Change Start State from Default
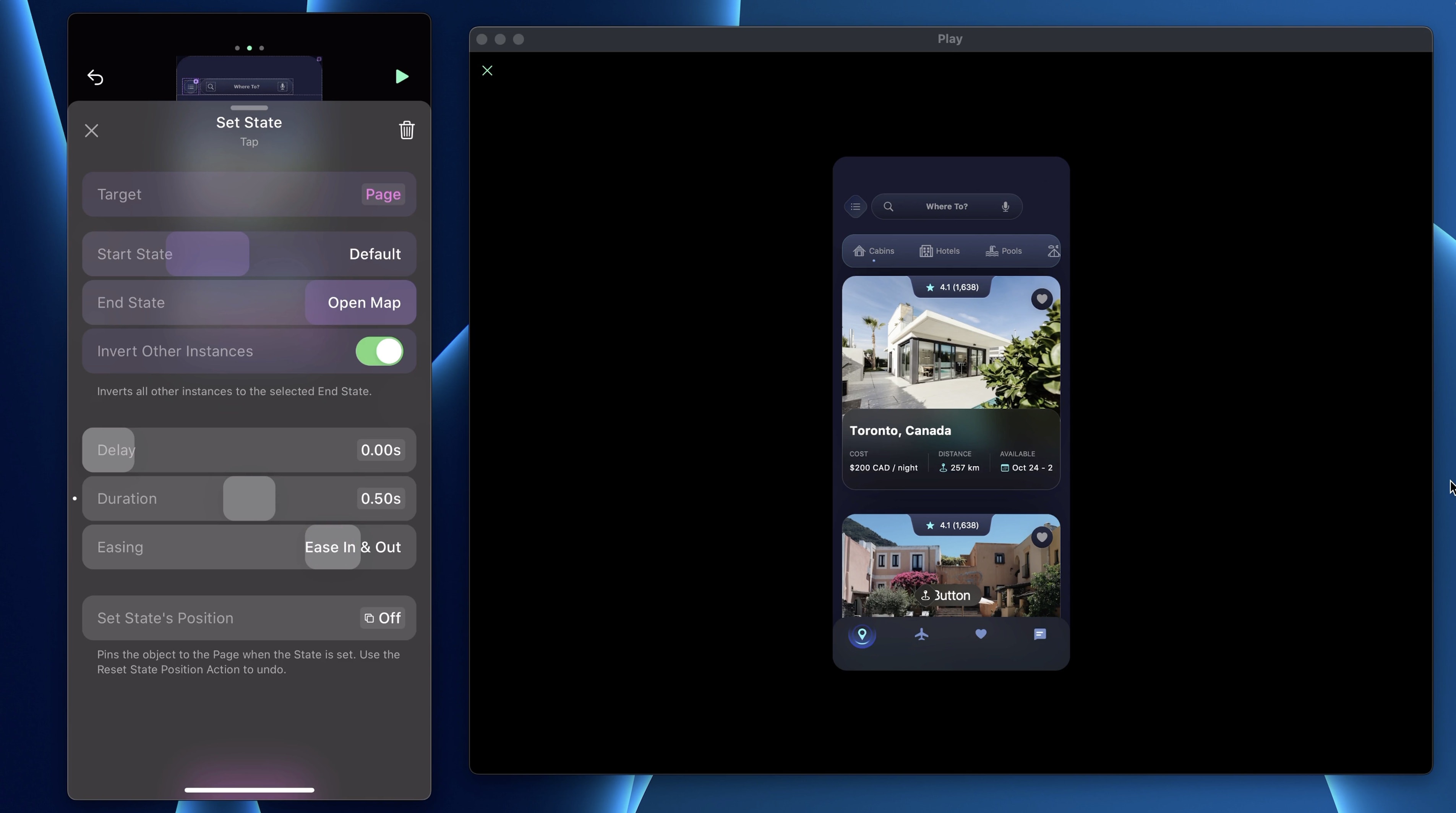This screenshot has width=1456, height=813. (374, 254)
